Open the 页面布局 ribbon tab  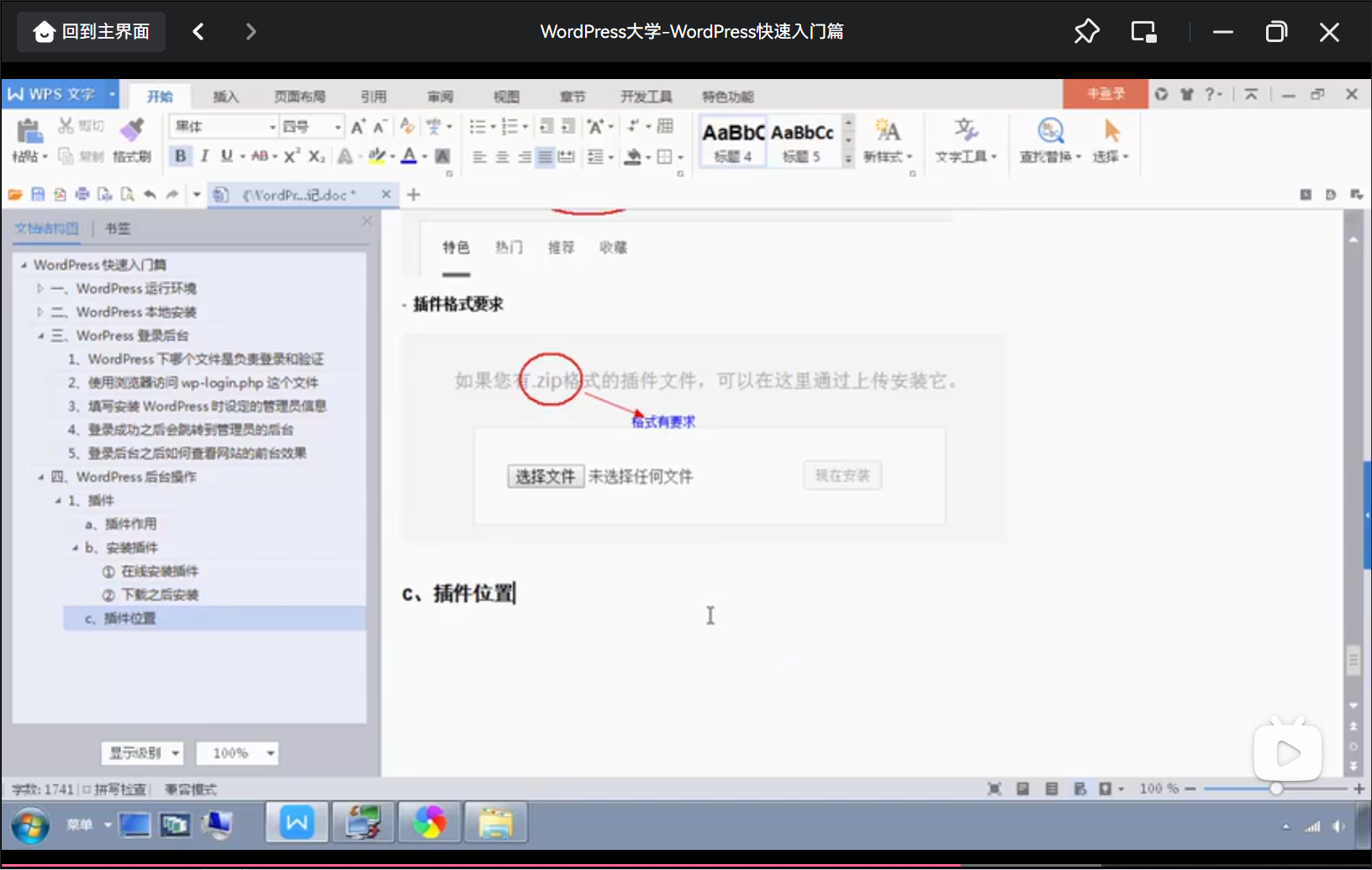[x=299, y=97]
